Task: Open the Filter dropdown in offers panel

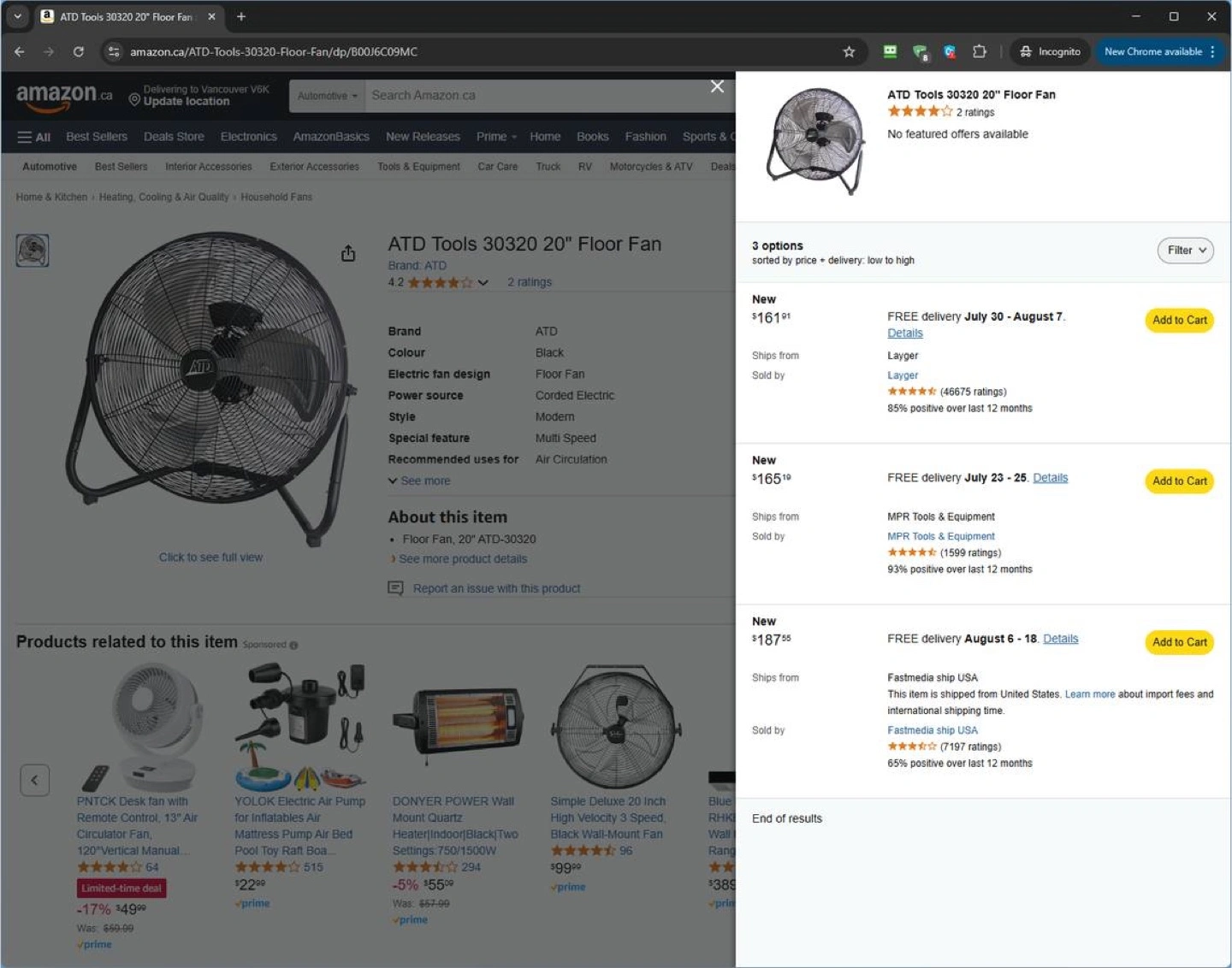Action: [1185, 251]
